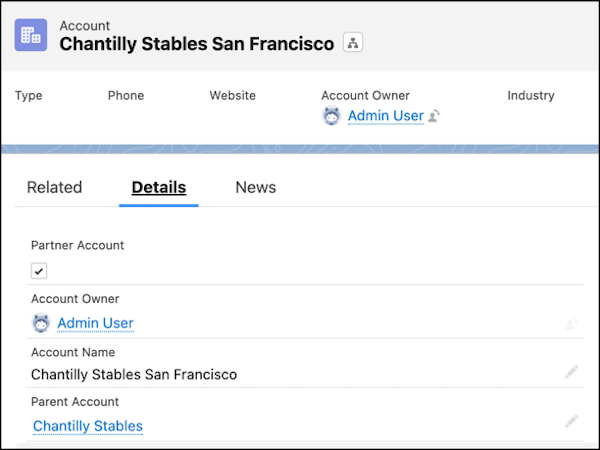Click the Phone field label in header

click(x=126, y=95)
